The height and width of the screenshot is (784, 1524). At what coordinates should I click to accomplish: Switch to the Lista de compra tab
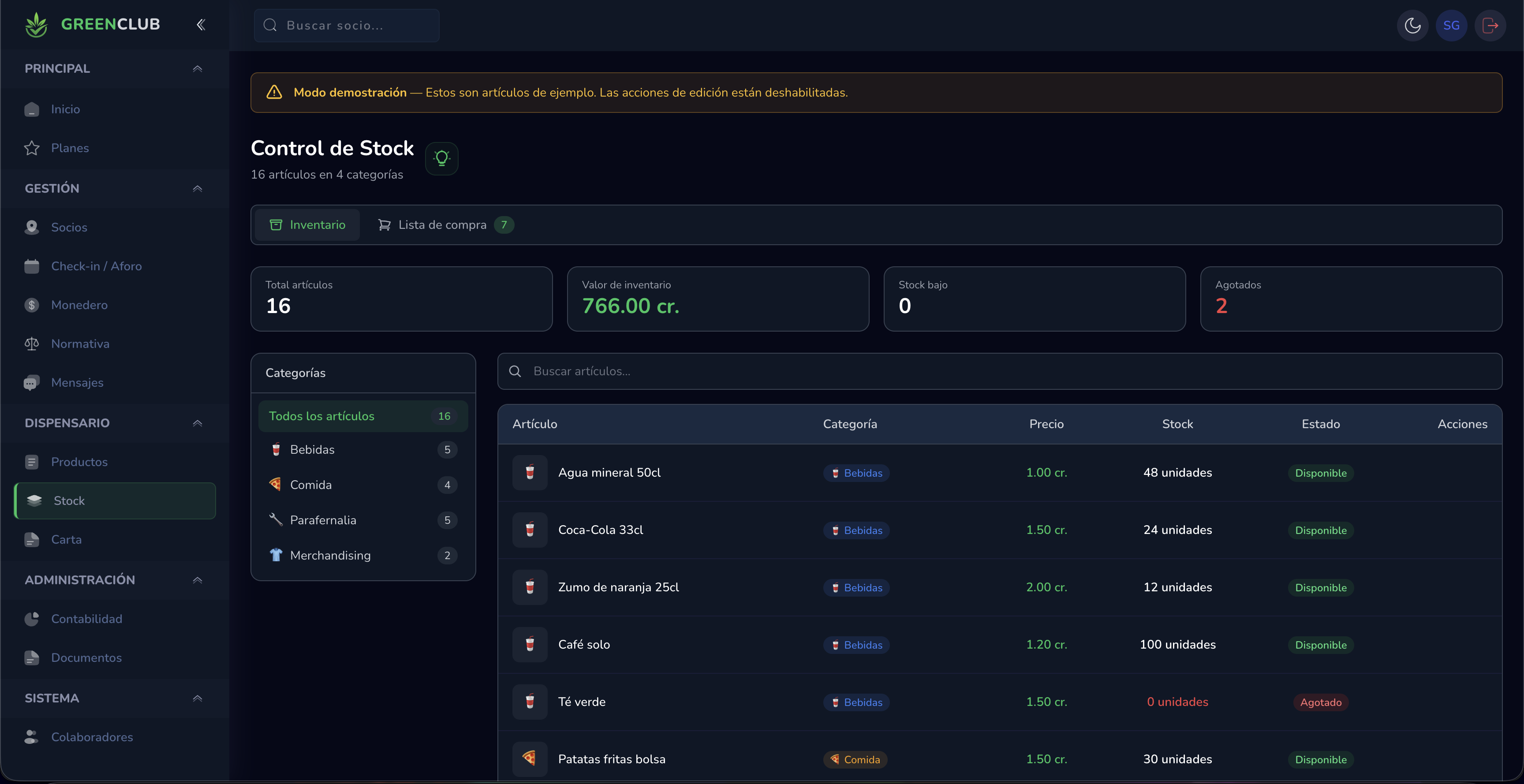(x=443, y=224)
